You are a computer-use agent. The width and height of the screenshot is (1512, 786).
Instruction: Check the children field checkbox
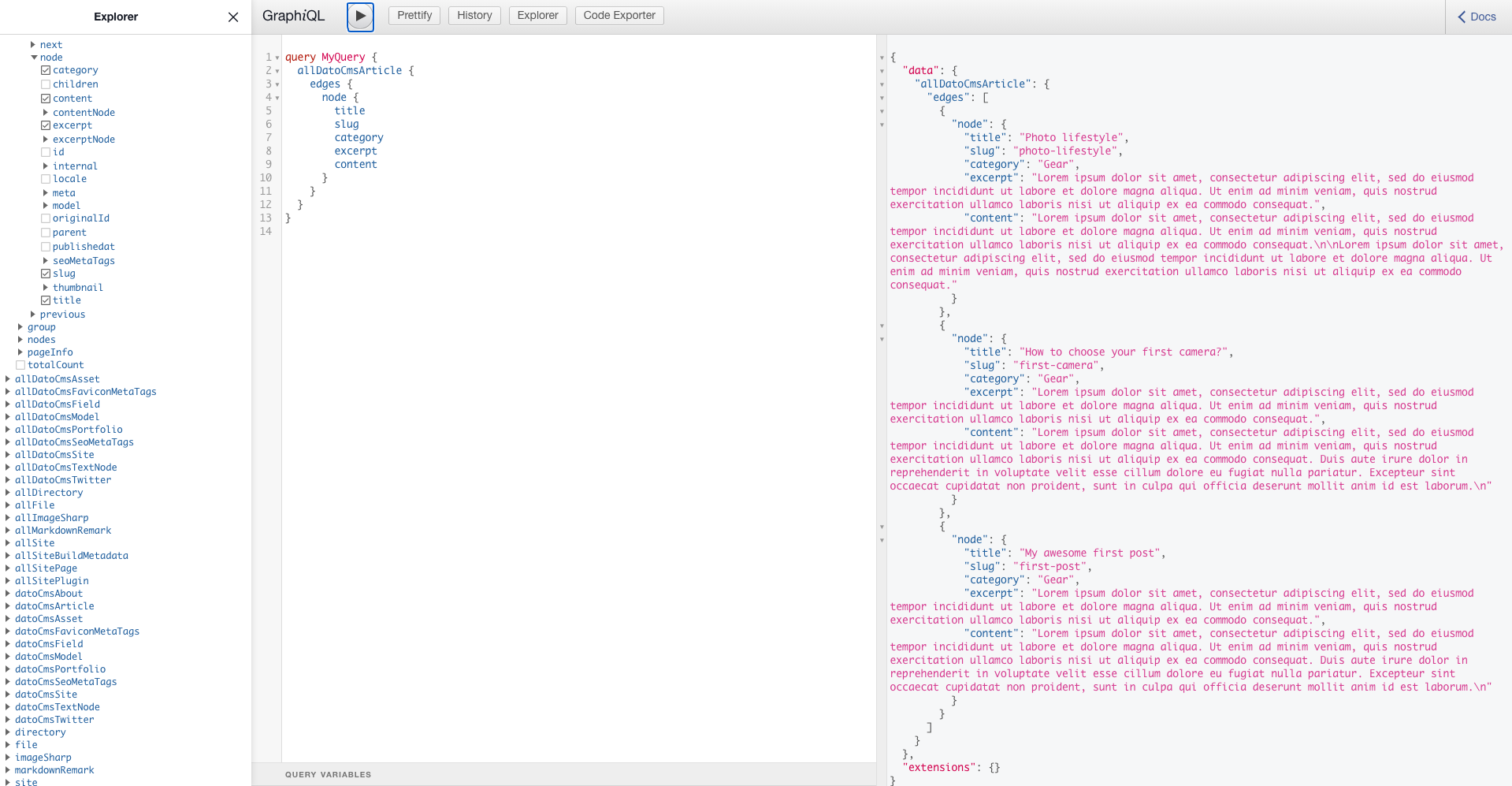point(46,84)
